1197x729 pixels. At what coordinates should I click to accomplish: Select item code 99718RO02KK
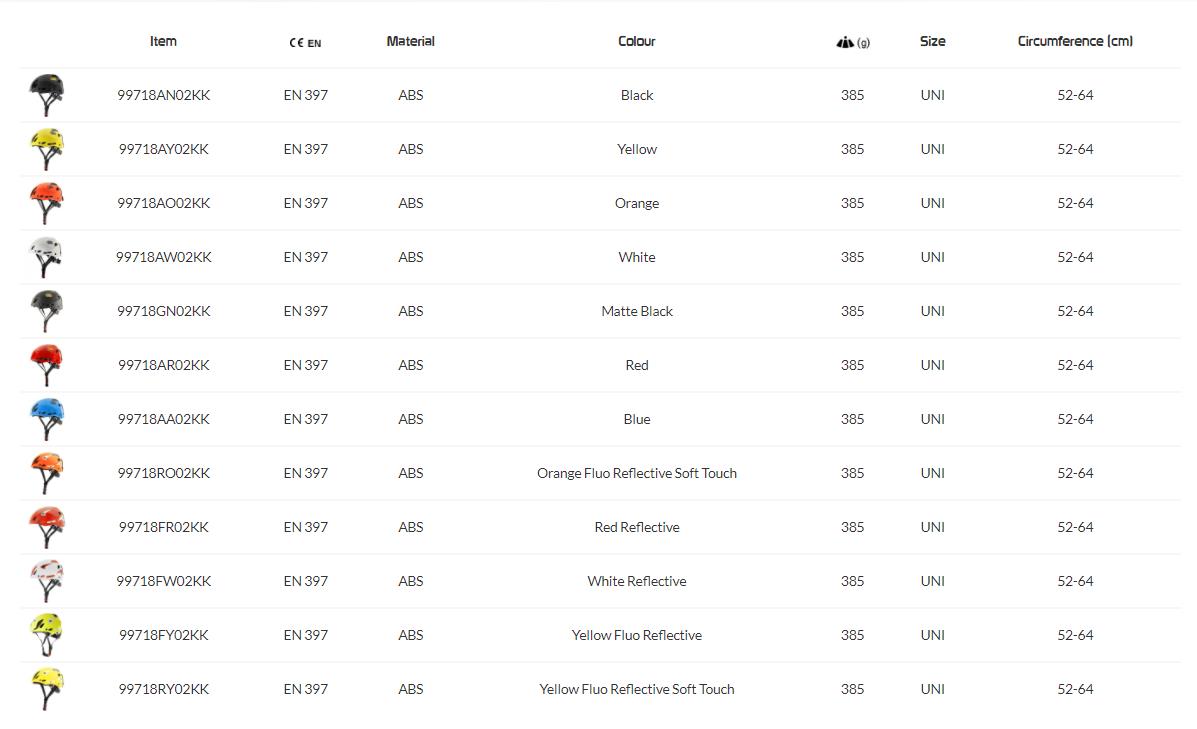pos(164,473)
